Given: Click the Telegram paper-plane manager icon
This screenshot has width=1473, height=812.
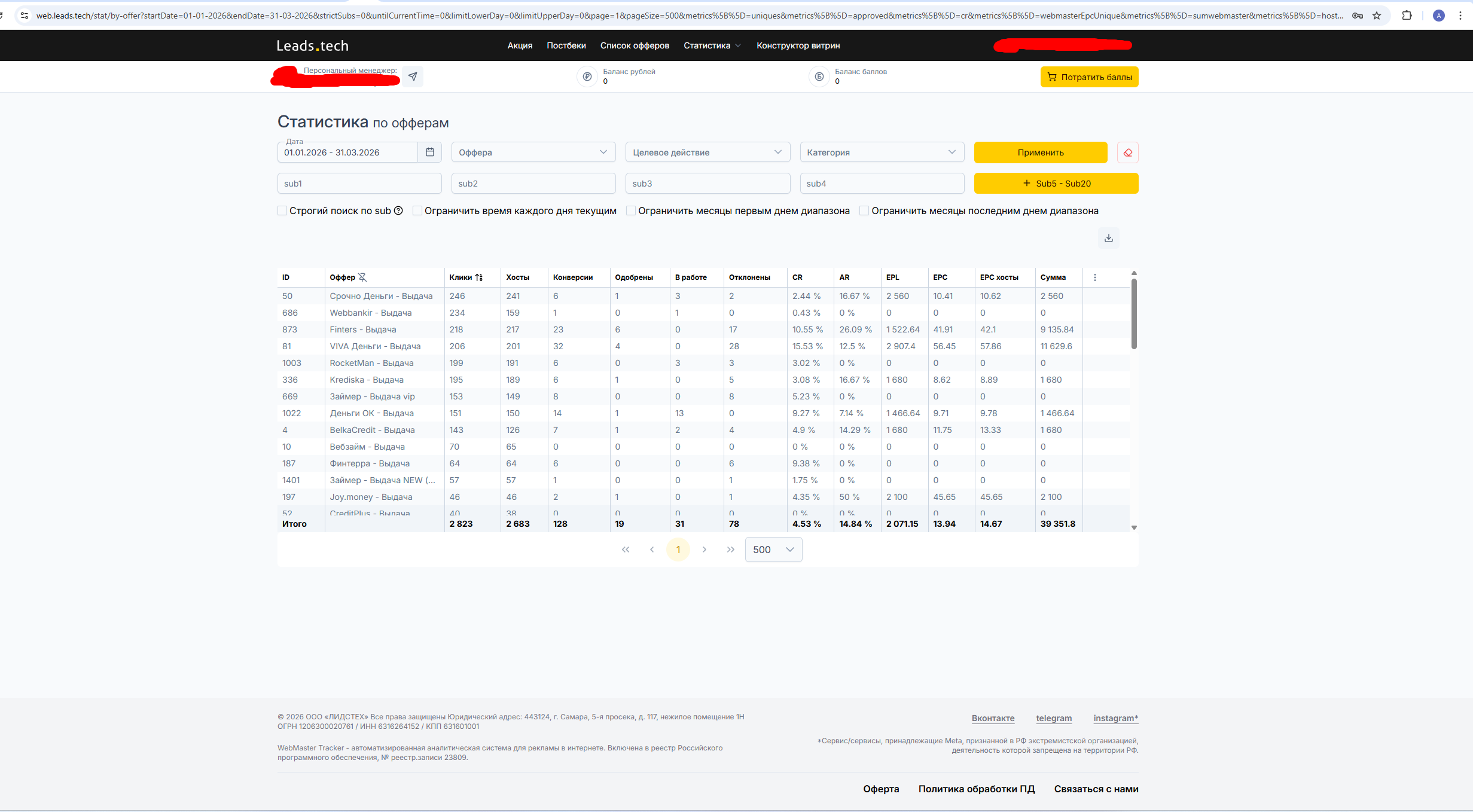Looking at the screenshot, I should [413, 77].
